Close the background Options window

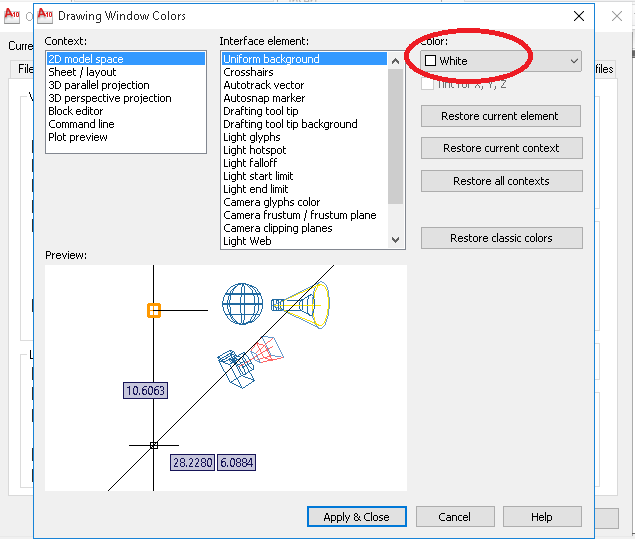point(617,16)
